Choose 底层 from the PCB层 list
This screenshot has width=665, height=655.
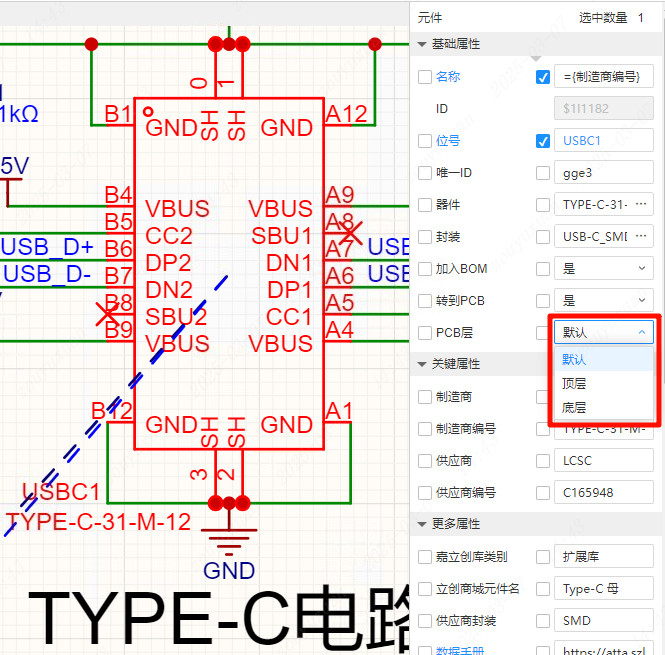click(574, 408)
